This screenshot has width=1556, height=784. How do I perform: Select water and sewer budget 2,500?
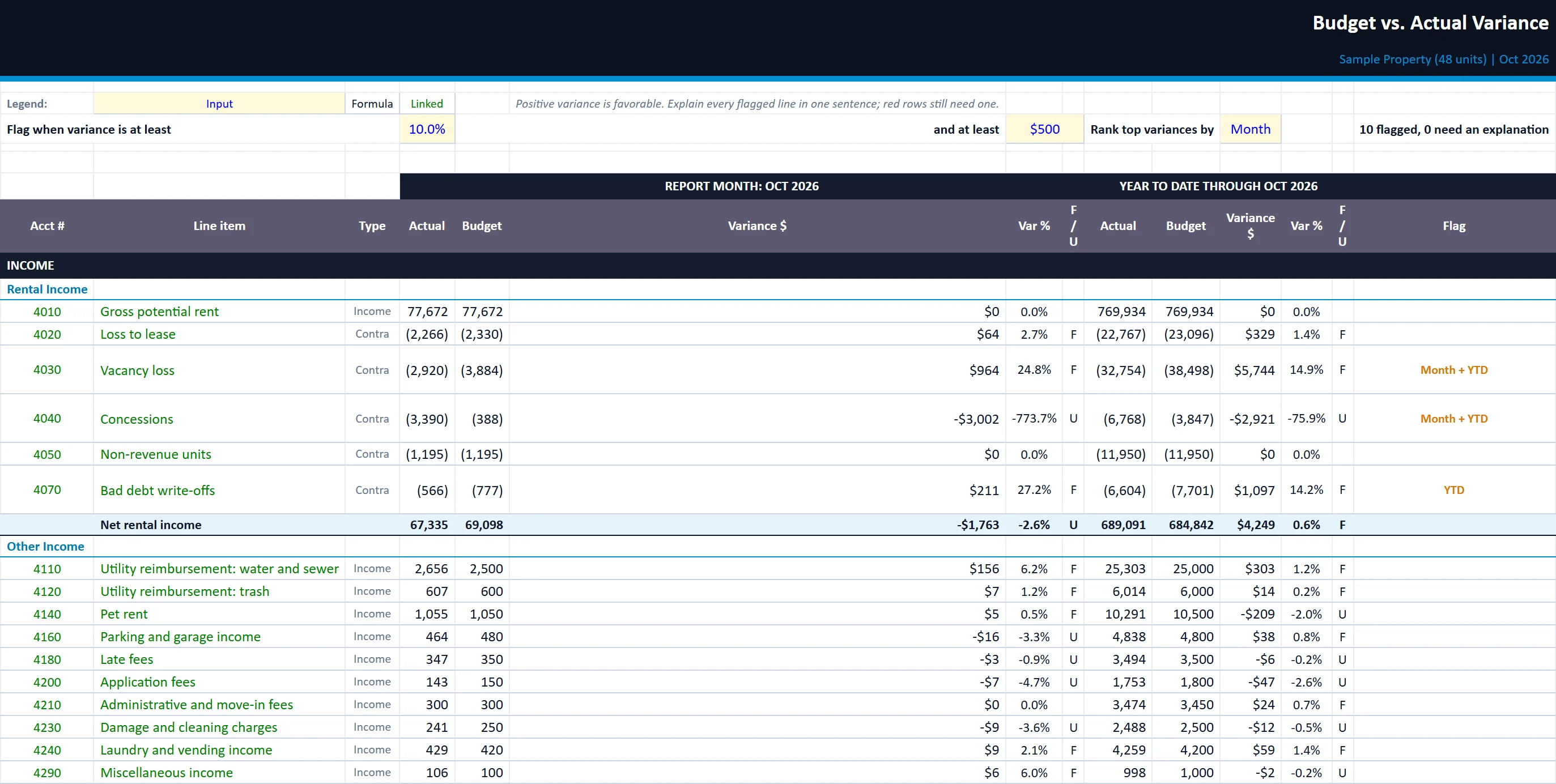click(482, 568)
